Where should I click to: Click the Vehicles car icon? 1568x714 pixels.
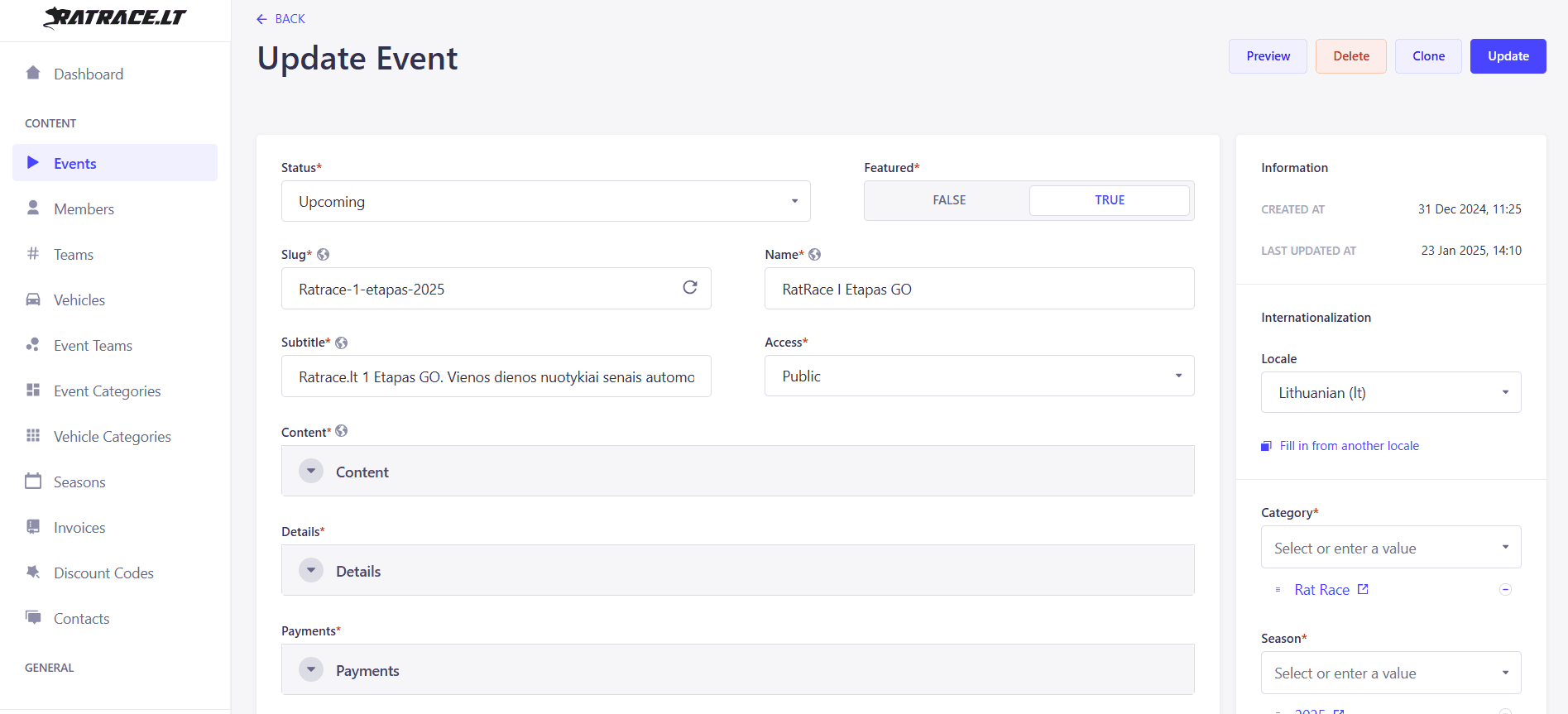click(33, 299)
